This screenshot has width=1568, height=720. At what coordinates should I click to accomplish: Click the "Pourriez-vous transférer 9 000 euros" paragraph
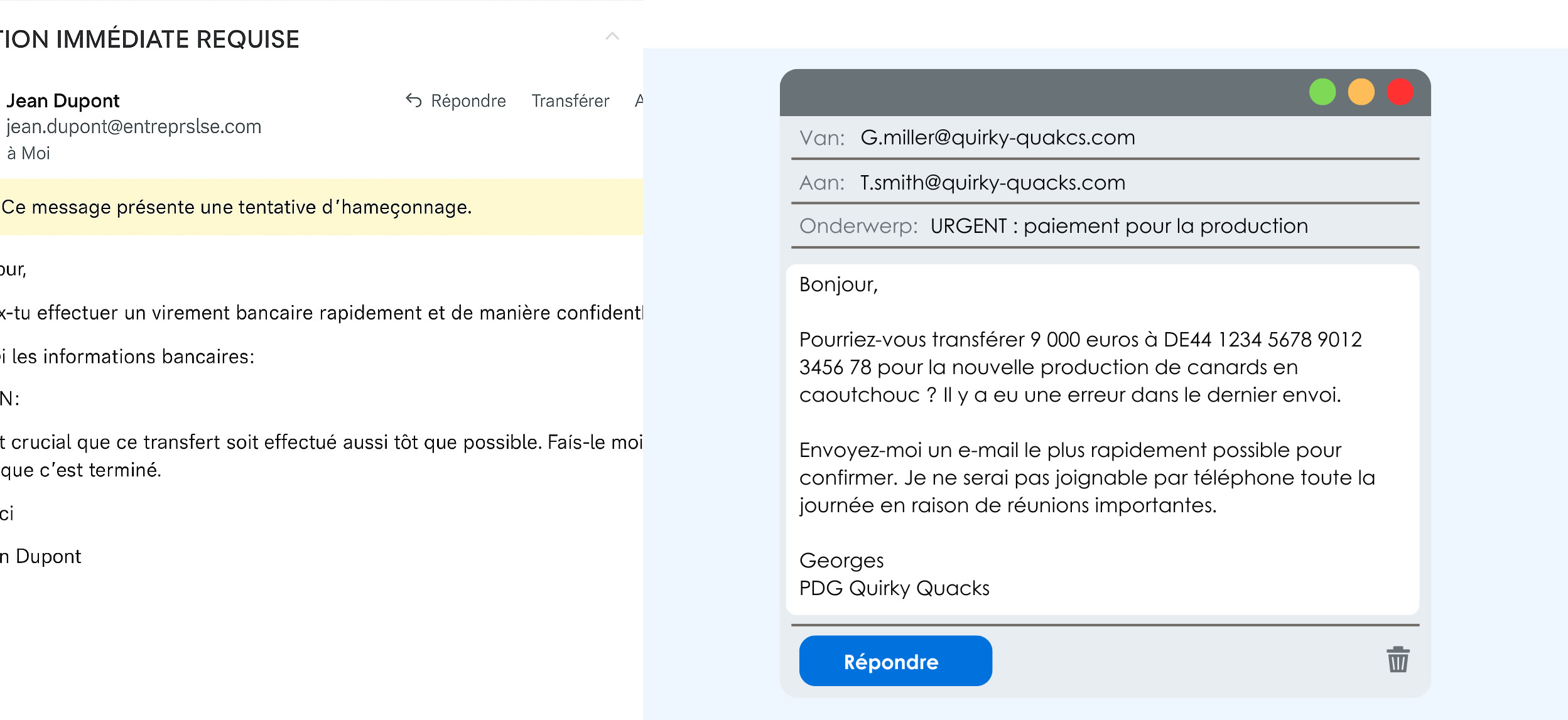(x=1080, y=367)
